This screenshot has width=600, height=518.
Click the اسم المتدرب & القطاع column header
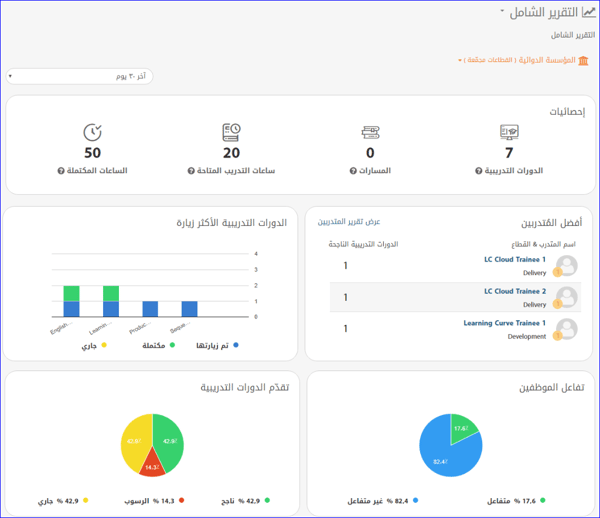(x=543, y=244)
